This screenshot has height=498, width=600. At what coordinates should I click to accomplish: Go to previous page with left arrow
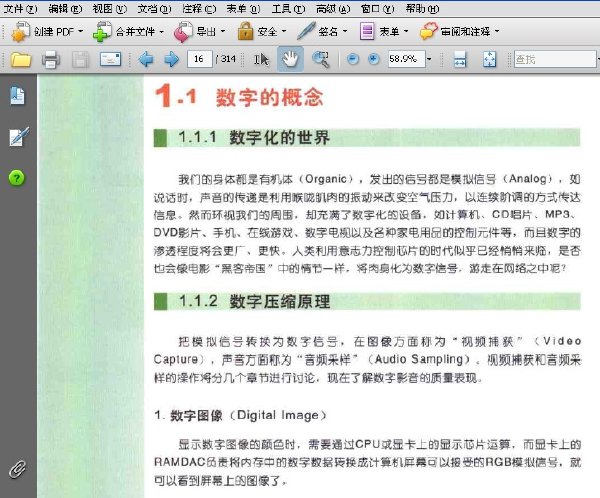coord(146,59)
